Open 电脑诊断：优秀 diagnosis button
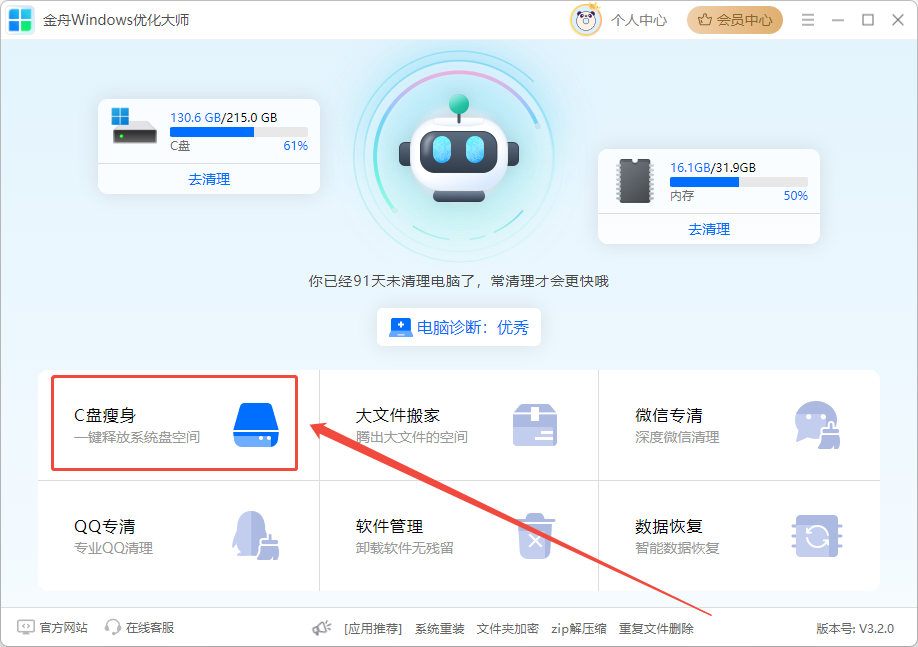 [x=459, y=327]
